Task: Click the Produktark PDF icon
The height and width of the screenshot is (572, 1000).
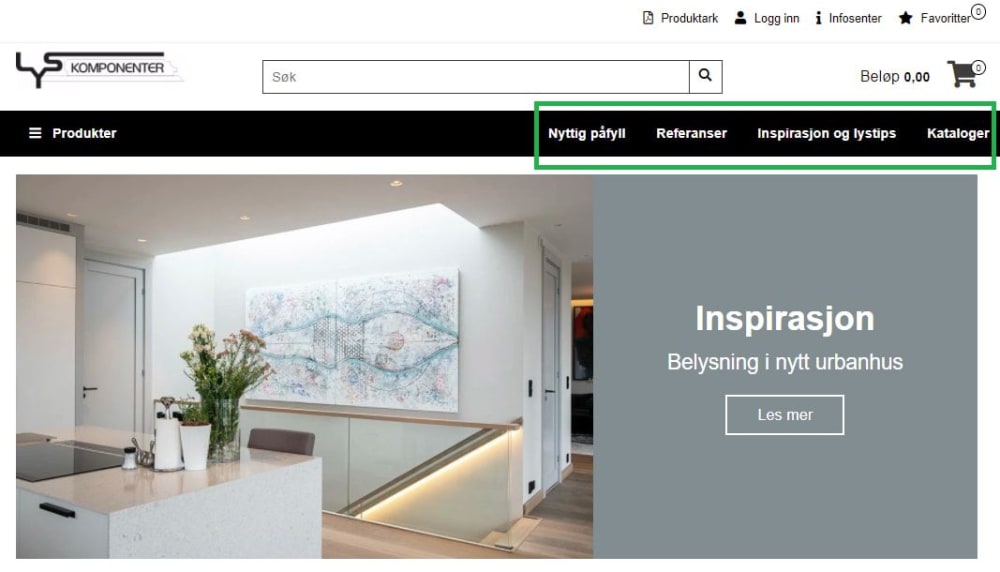Action: [648, 18]
